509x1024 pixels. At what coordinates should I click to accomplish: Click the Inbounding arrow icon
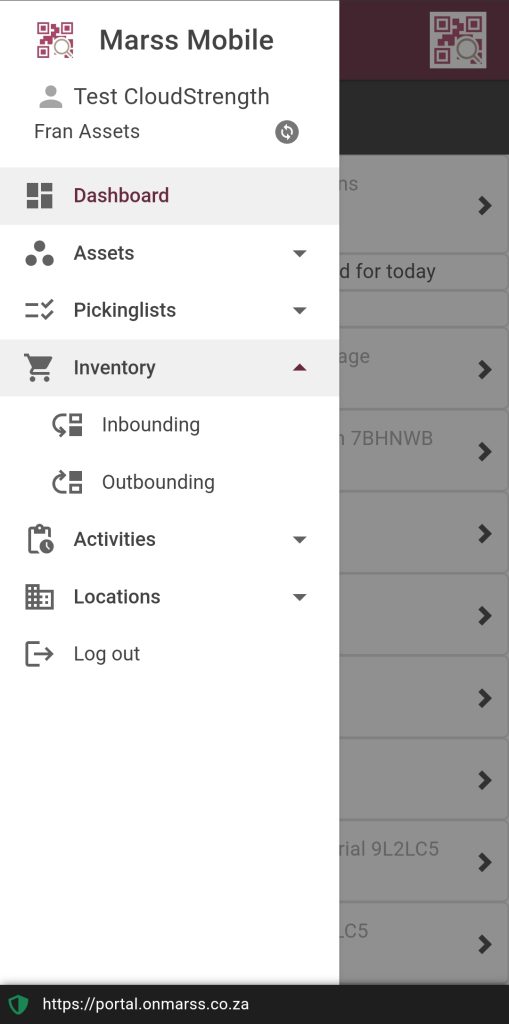67,424
